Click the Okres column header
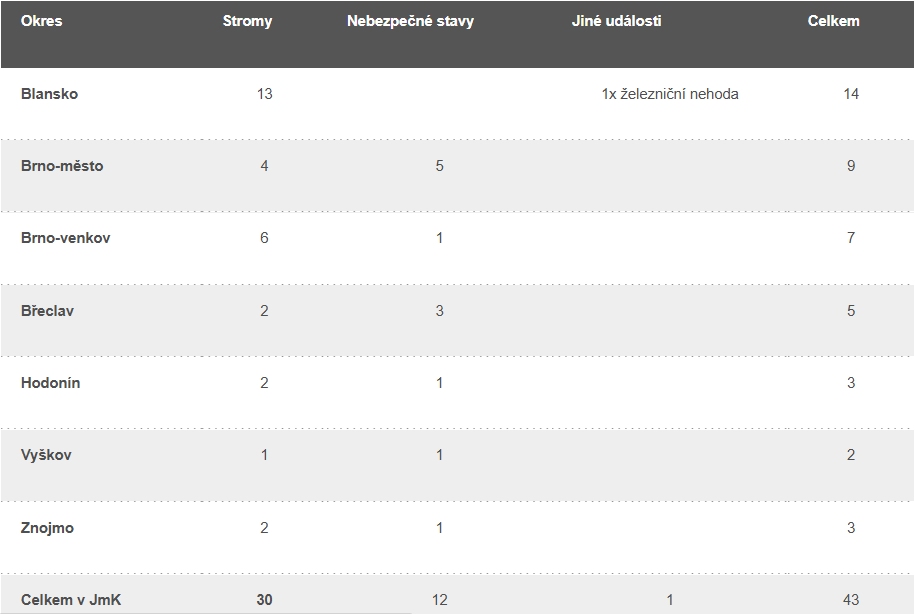Image resolution: width=915 pixels, height=614 pixels. coord(41,21)
